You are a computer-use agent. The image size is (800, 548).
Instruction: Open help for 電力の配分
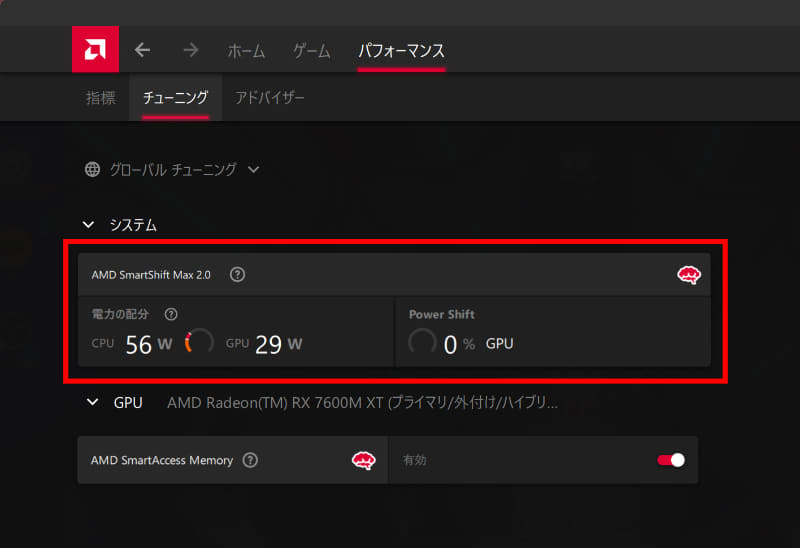171,314
